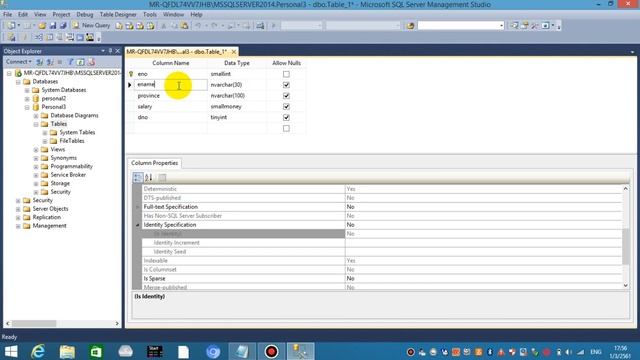640x360 pixels.
Task: Click the Save All icon in toolbar
Action: click(x=63, y=26)
